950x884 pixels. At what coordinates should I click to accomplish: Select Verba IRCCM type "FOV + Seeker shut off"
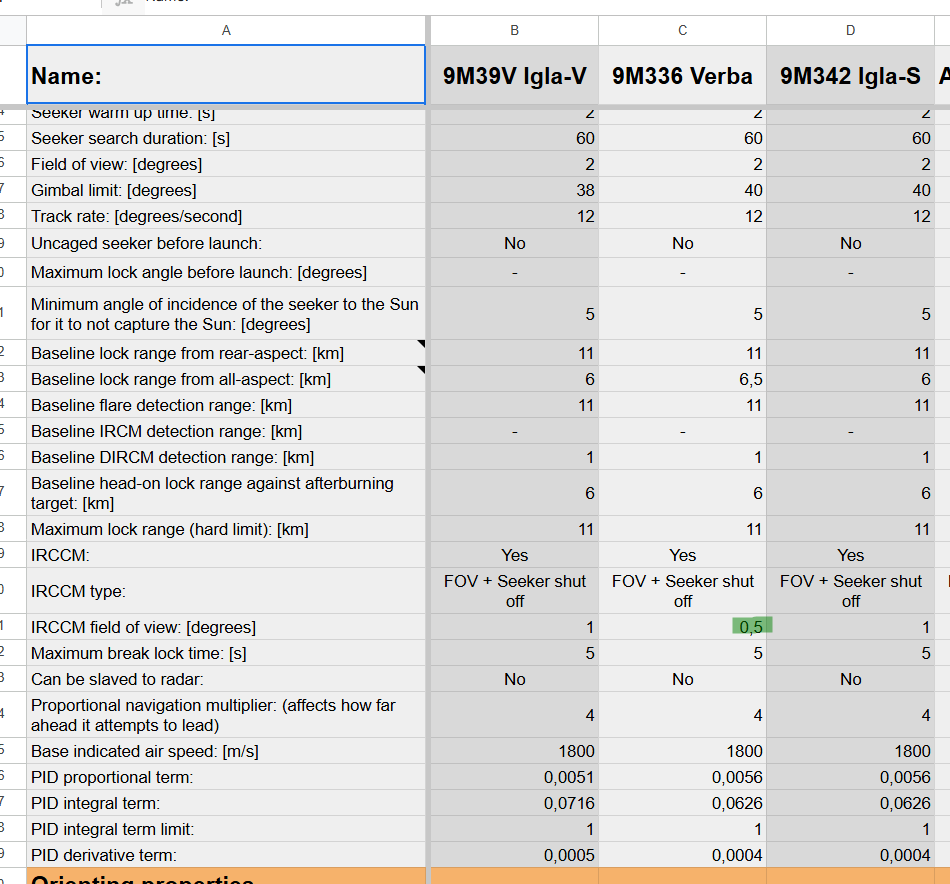pyautogui.click(x=682, y=591)
